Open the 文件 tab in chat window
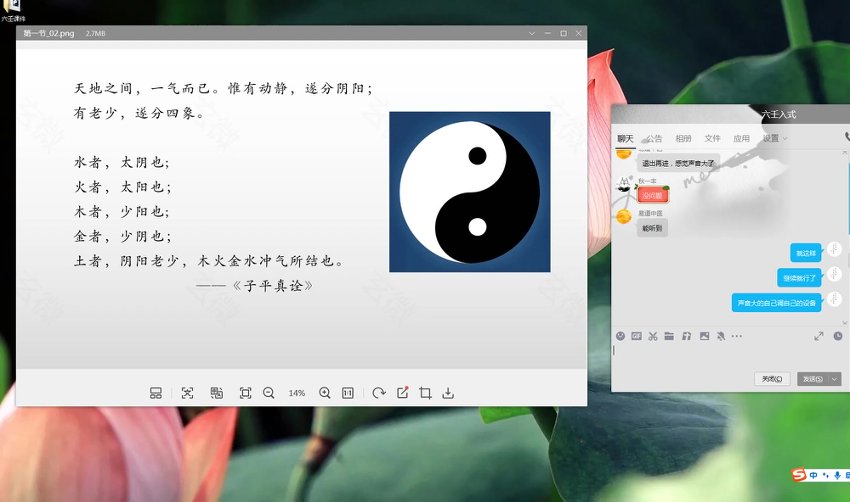This screenshot has width=850, height=502. click(712, 139)
